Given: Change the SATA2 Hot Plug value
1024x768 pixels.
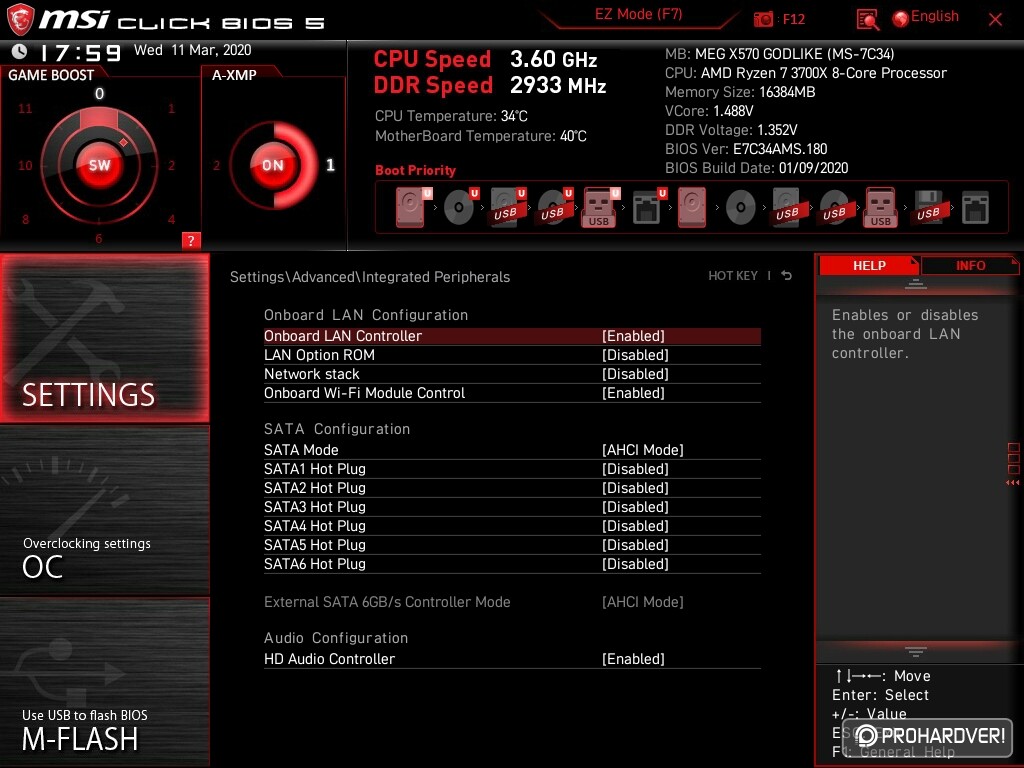Looking at the screenshot, I should (x=635, y=487).
